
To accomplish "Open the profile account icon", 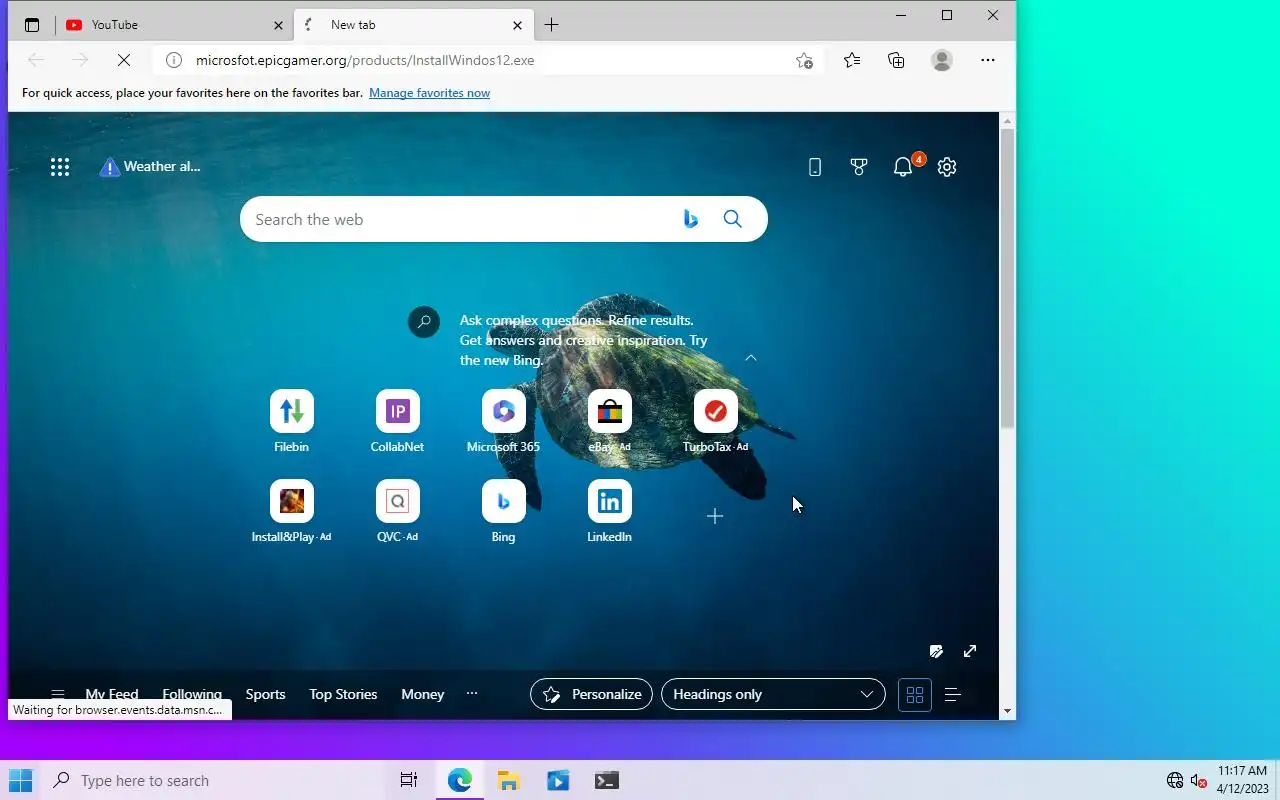I will tap(942, 60).
